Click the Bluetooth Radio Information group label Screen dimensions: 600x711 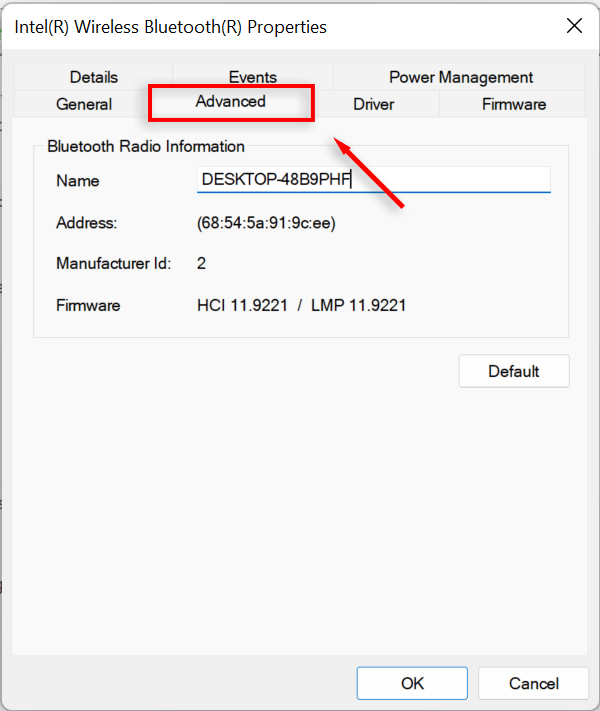point(146,146)
